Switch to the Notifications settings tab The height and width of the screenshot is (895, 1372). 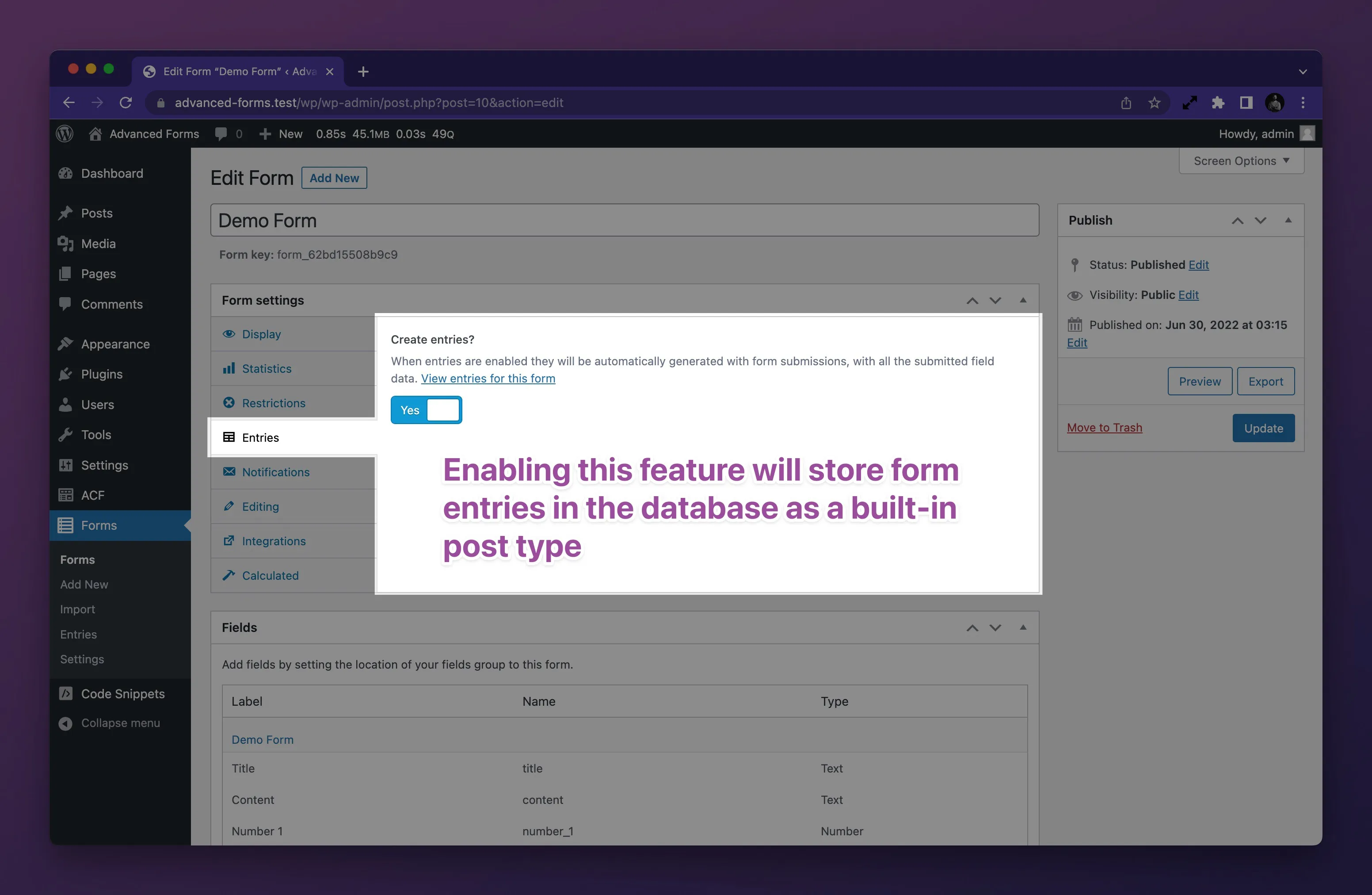click(293, 472)
